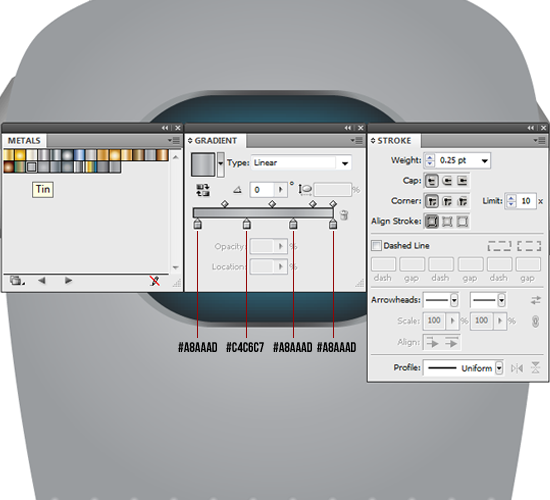The image size is (550, 500).
Task: Click the Weight stepper arrows
Action: coord(429,161)
